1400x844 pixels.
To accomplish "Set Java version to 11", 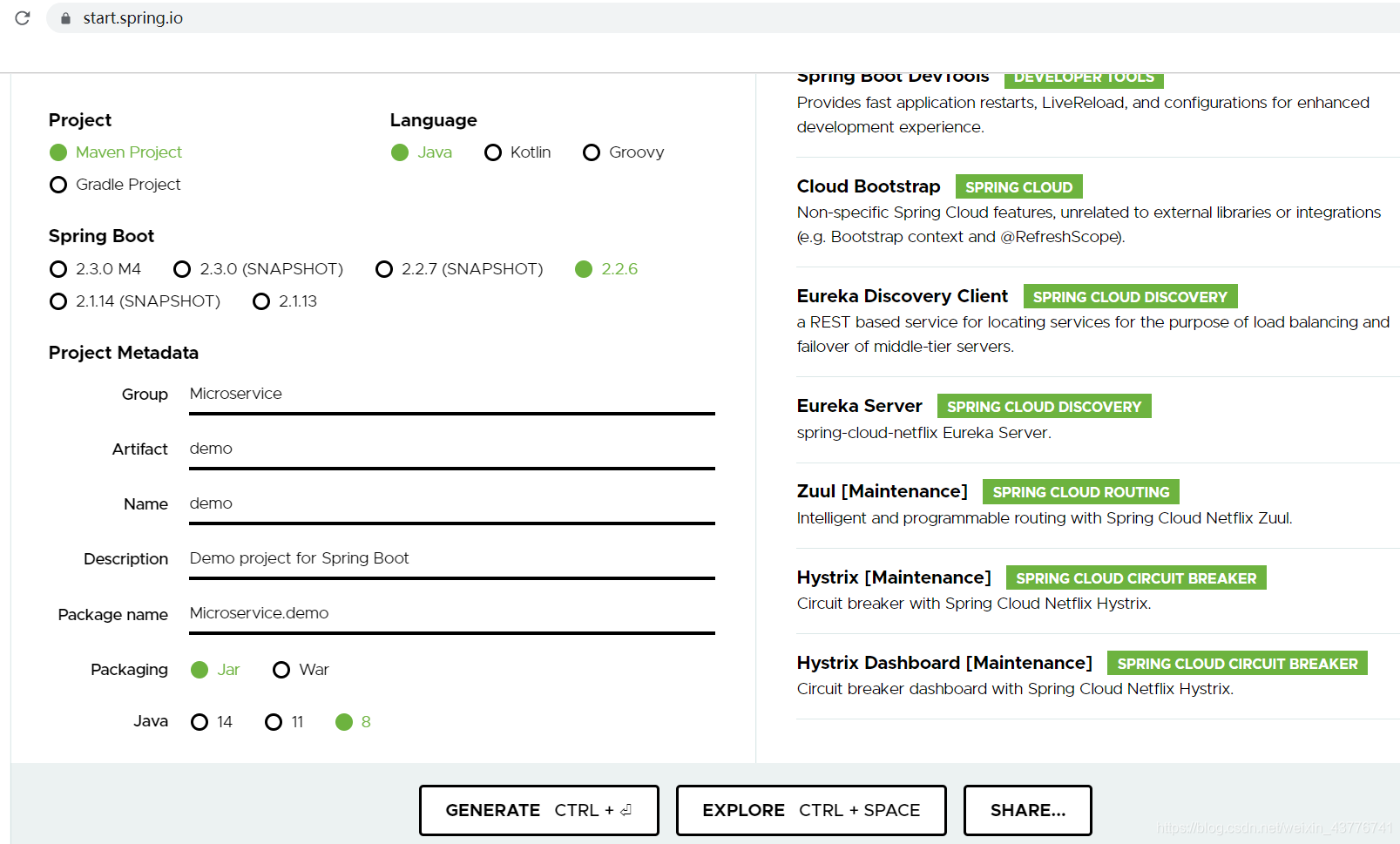I will coord(284,722).
